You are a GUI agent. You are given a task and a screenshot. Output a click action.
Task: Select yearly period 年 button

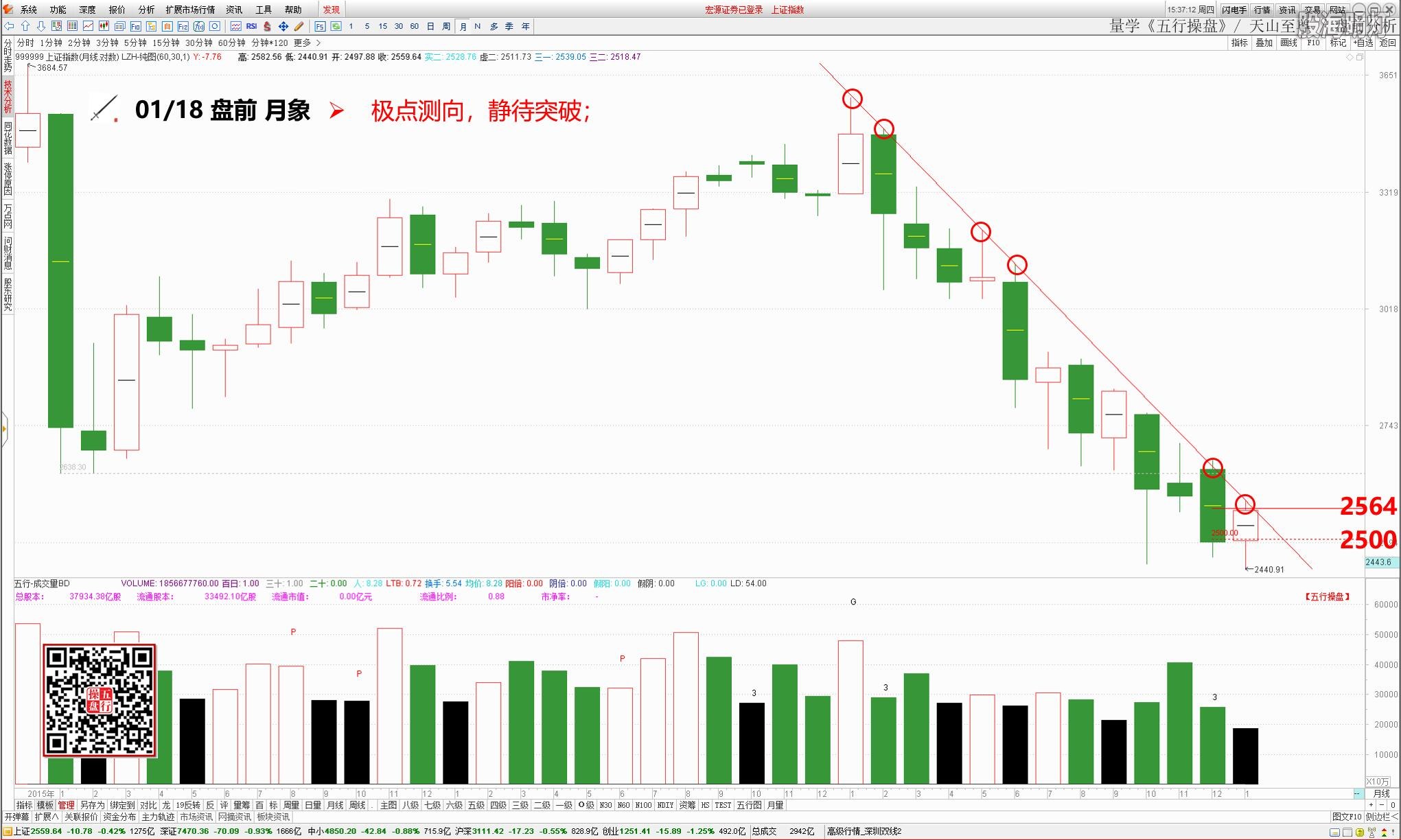[x=525, y=26]
